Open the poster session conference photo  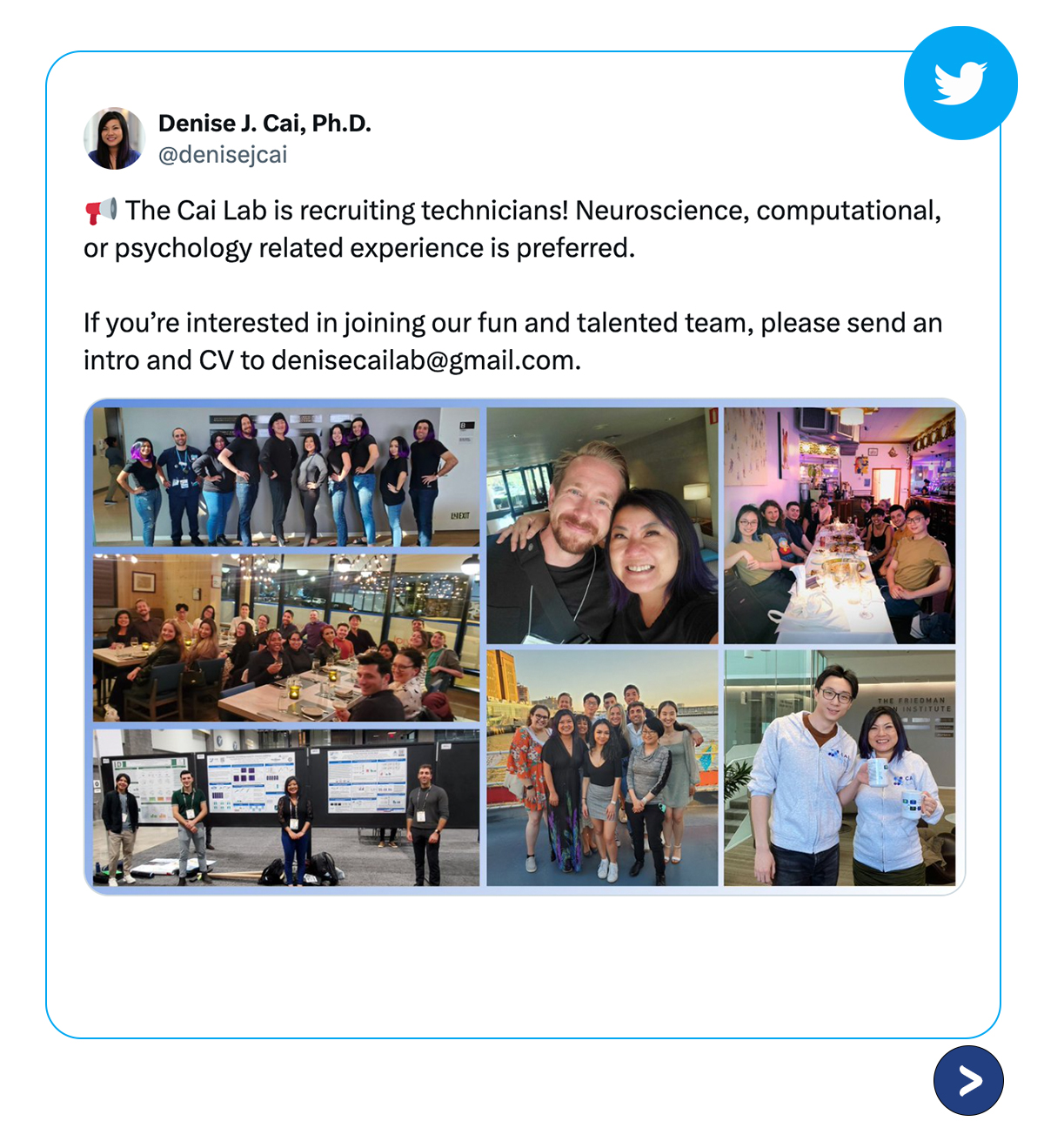pyautogui.click(x=286, y=808)
